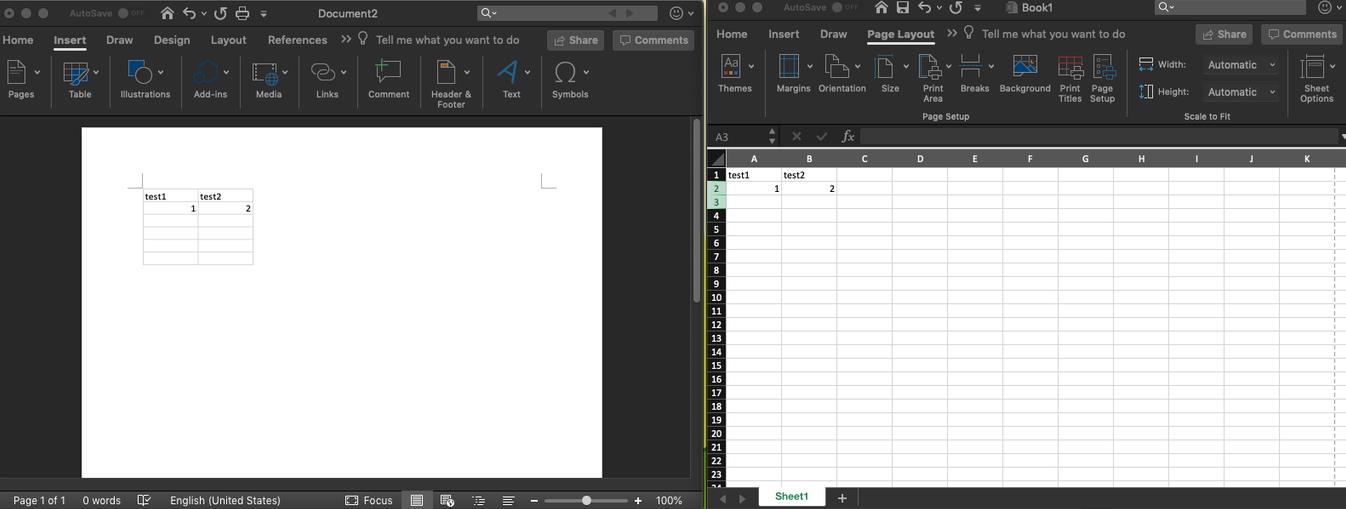This screenshot has width=1346, height=509.
Task: Expand the Excel formula bar arrow
Action: [1341, 136]
